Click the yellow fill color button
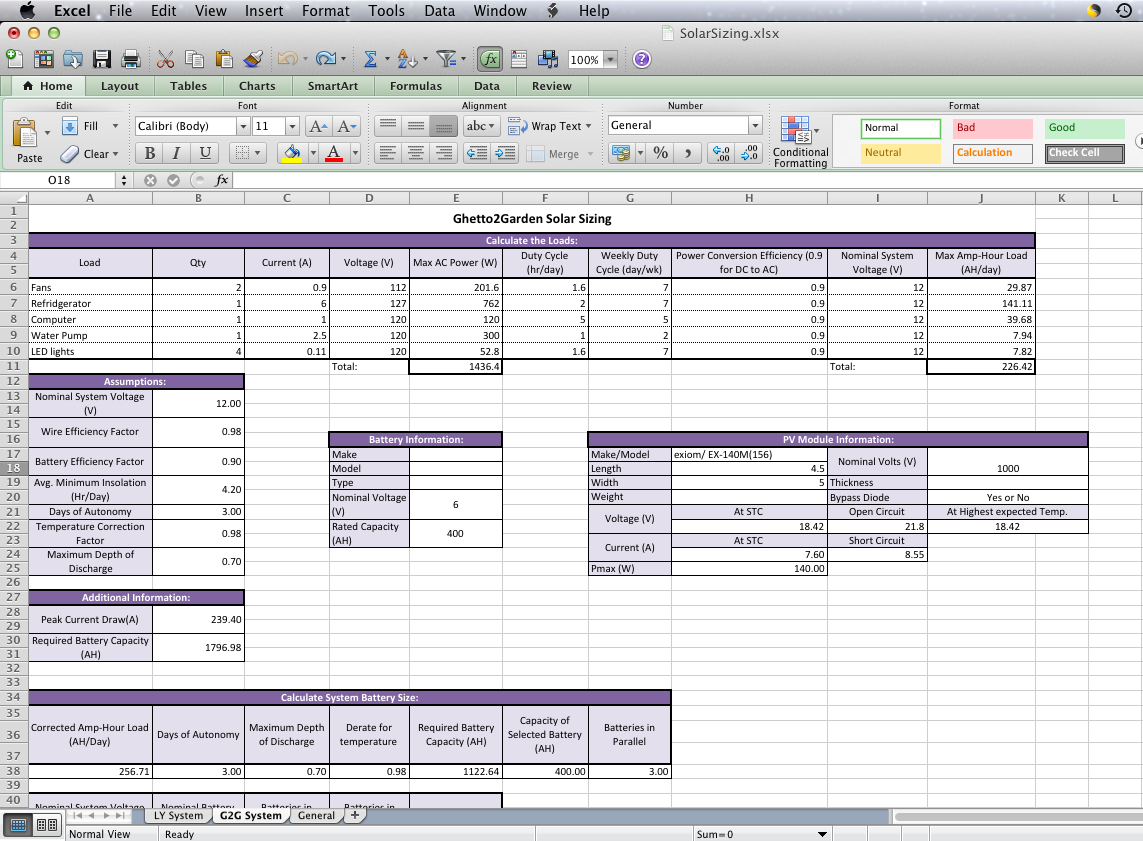The width and height of the screenshot is (1143, 841). [x=292, y=153]
